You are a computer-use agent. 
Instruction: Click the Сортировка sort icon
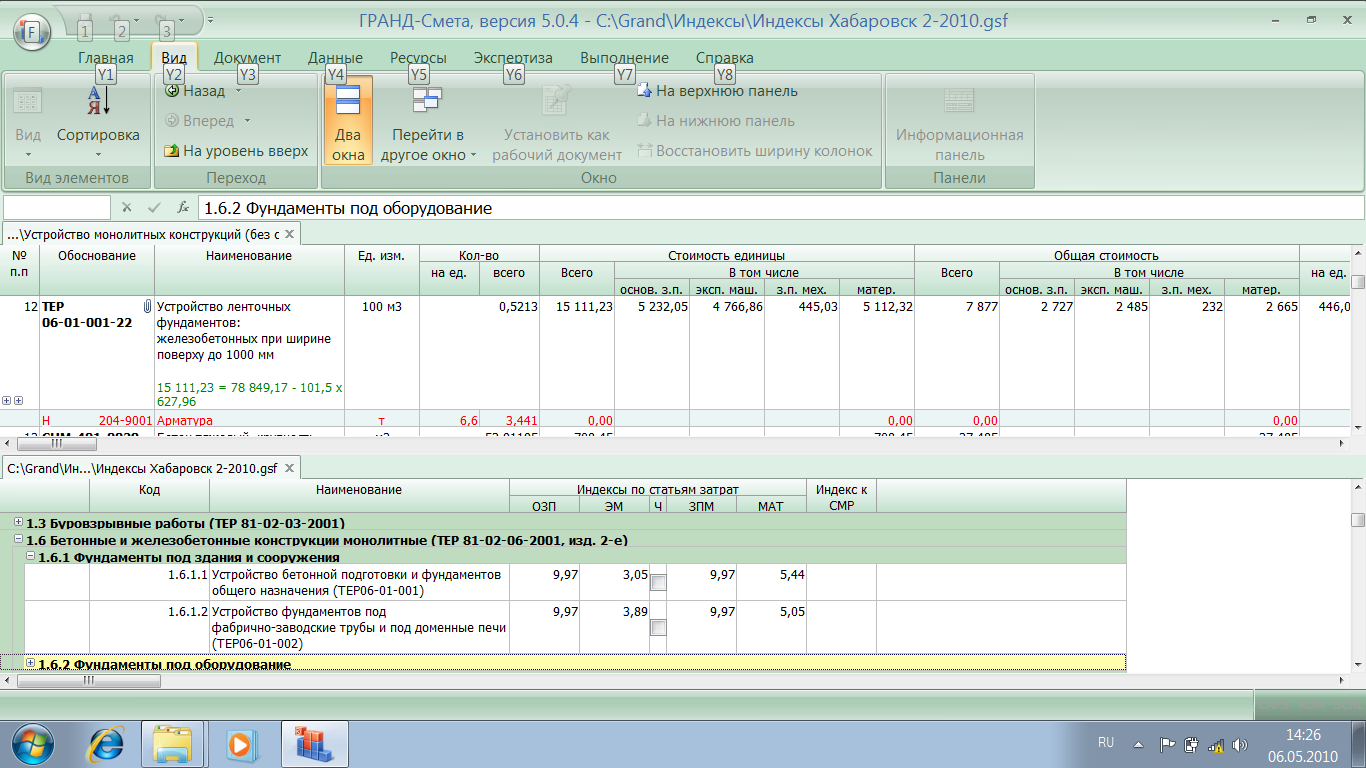click(98, 102)
